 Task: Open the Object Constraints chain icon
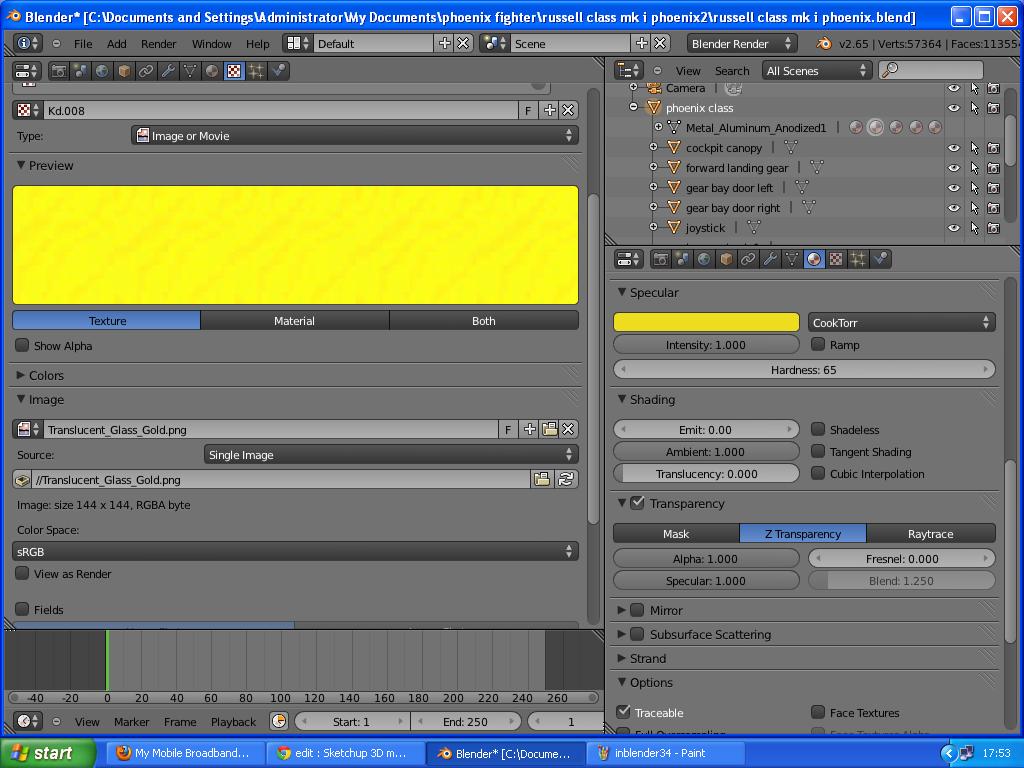tap(749, 259)
